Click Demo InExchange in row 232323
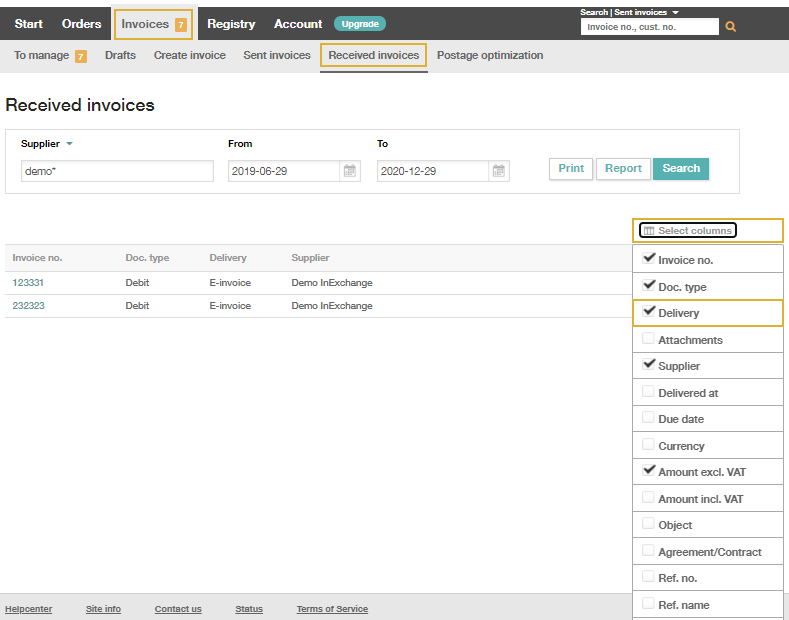This screenshot has height=620, width=789. 332,306
